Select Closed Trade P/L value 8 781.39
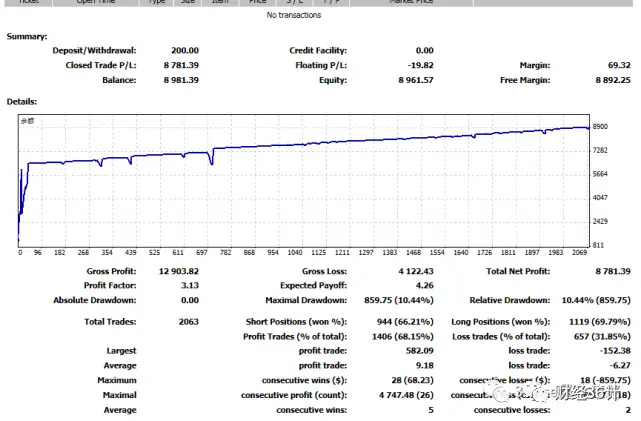Screen dimensions: 641x421 click(181, 65)
